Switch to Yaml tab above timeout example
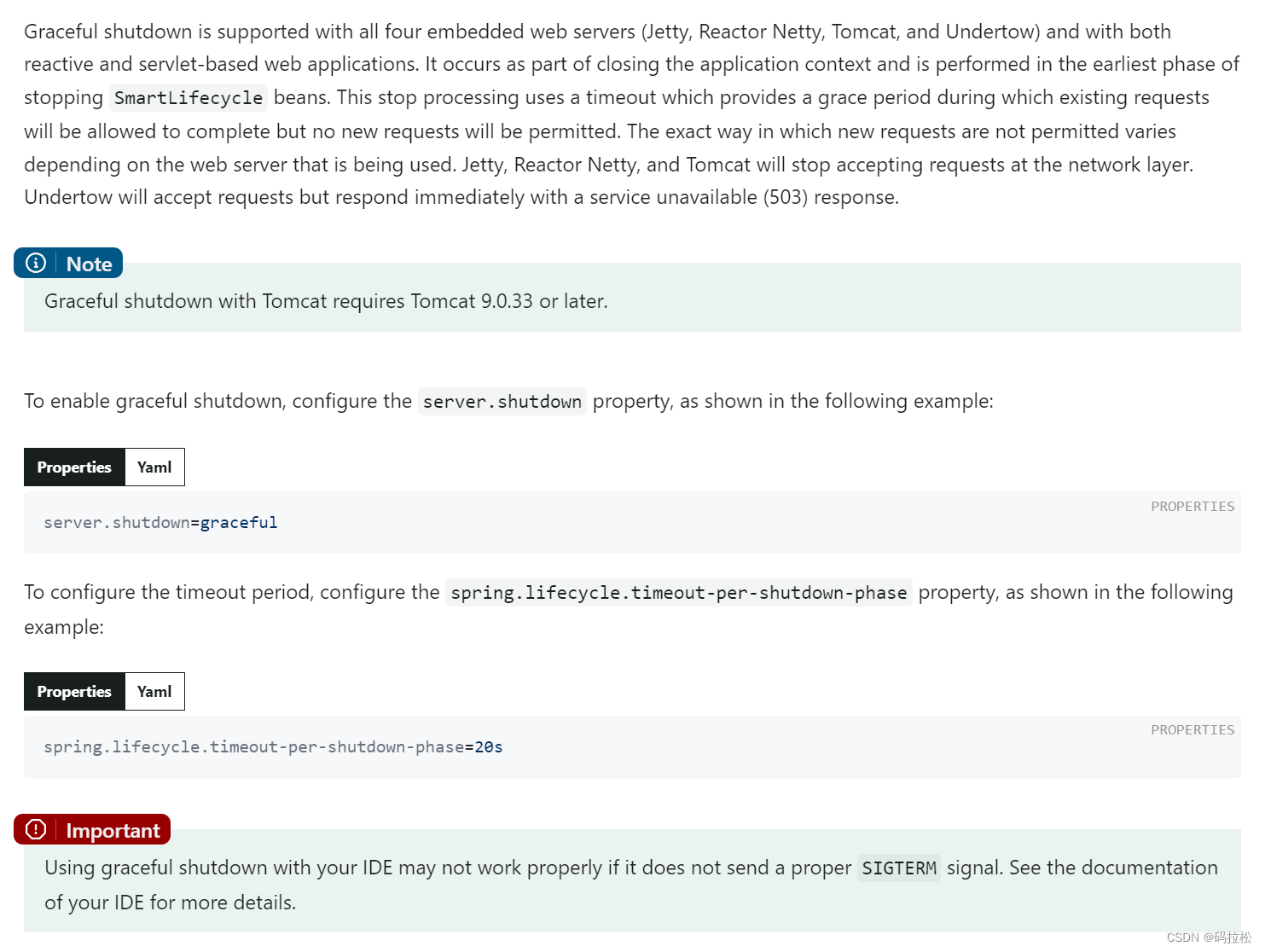The image size is (1265, 952). coord(154,692)
